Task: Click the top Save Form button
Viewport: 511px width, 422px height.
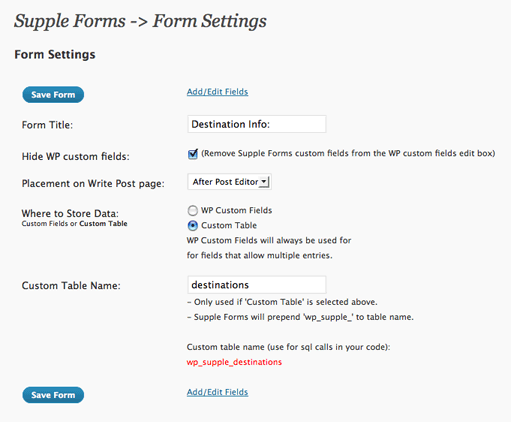Action: pos(53,95)
